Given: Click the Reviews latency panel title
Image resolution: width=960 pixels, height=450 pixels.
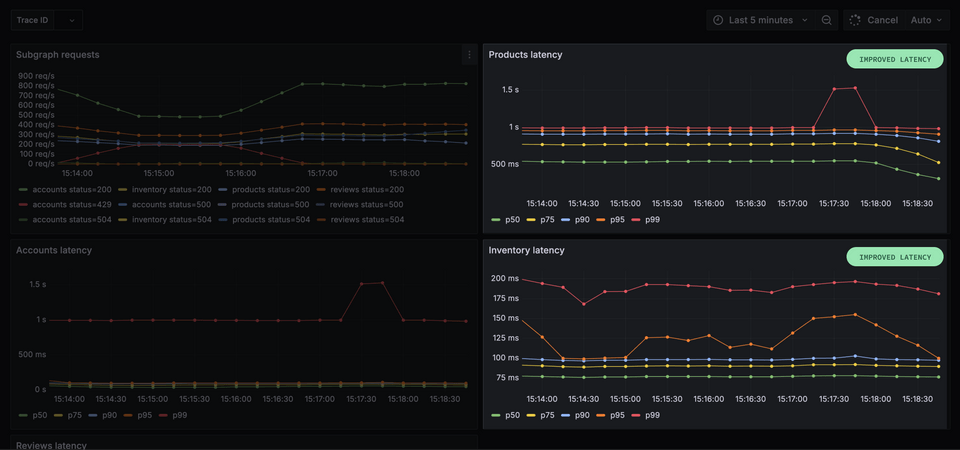Looking at the screenshot, I should [x=51, y=445].
